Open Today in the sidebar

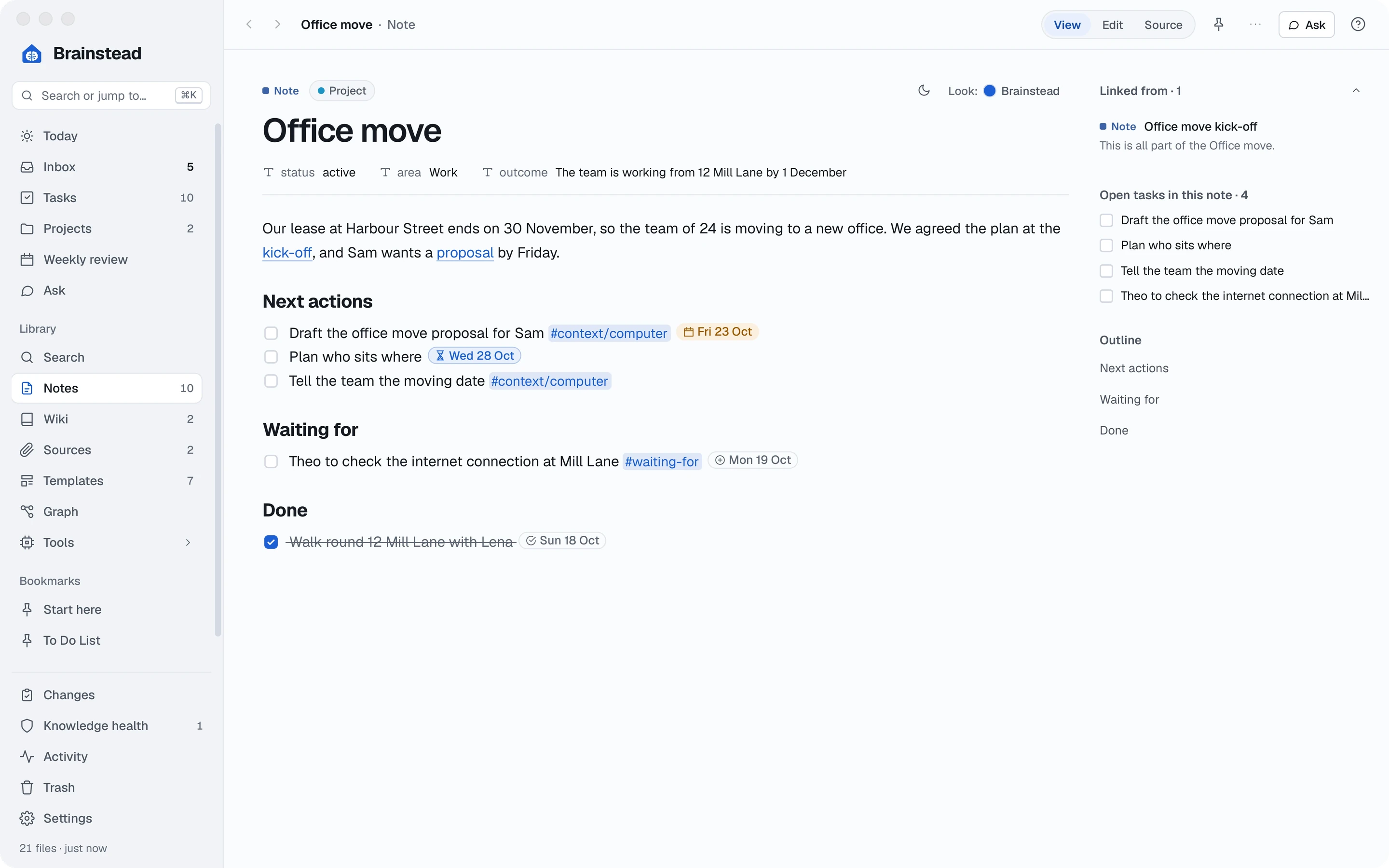107,136
